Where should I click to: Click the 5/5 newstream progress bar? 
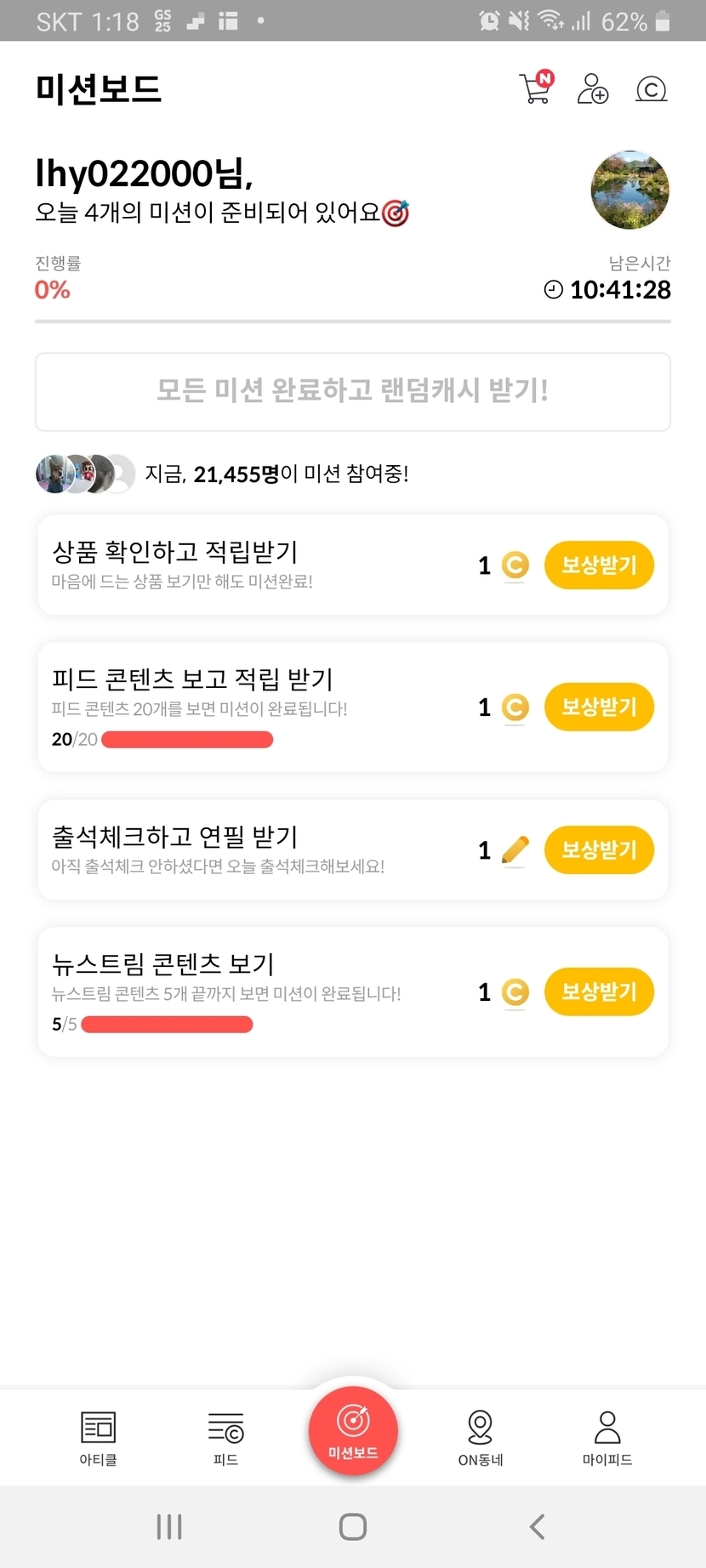(x=167, y=1025)
